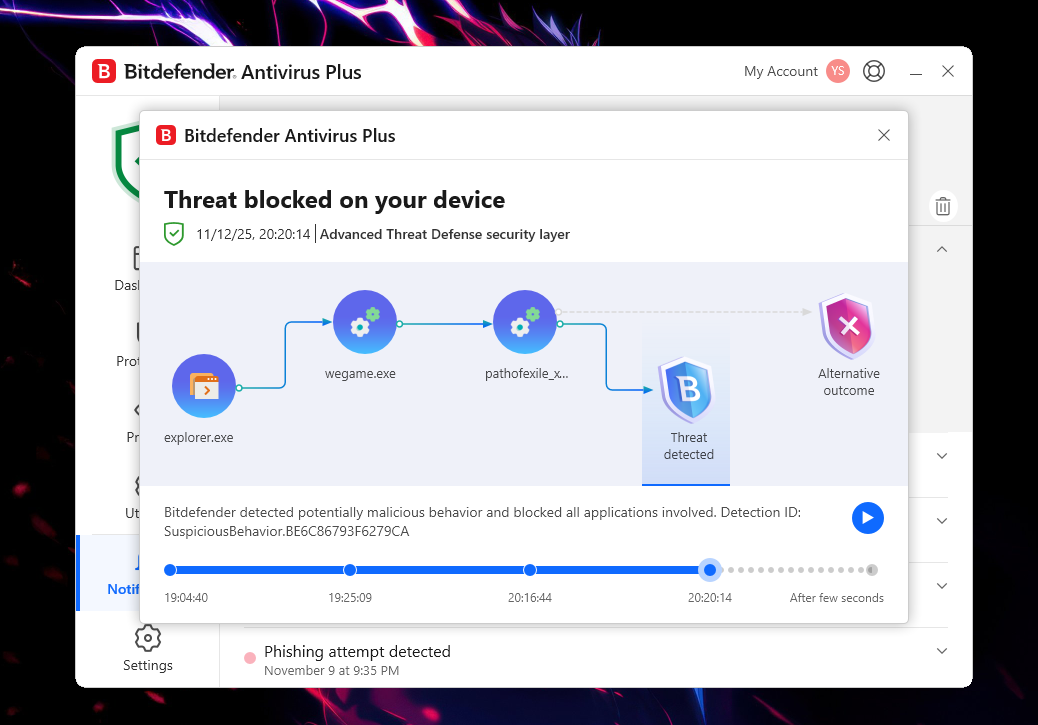Click the Threat detected shield icon
The image size is (1038, 725).
point(687,391)
